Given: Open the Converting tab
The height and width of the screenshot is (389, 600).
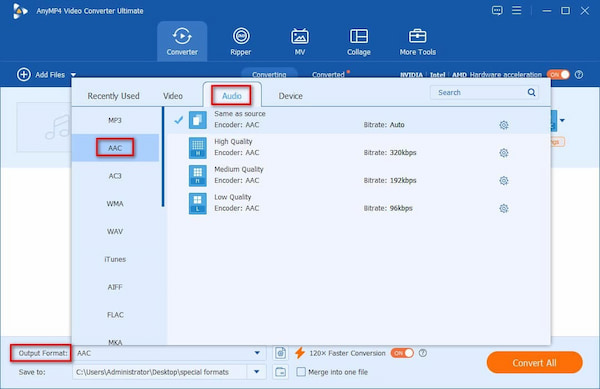Looking at the screenshot, I should pyautogui.click(x=269, y=74).
